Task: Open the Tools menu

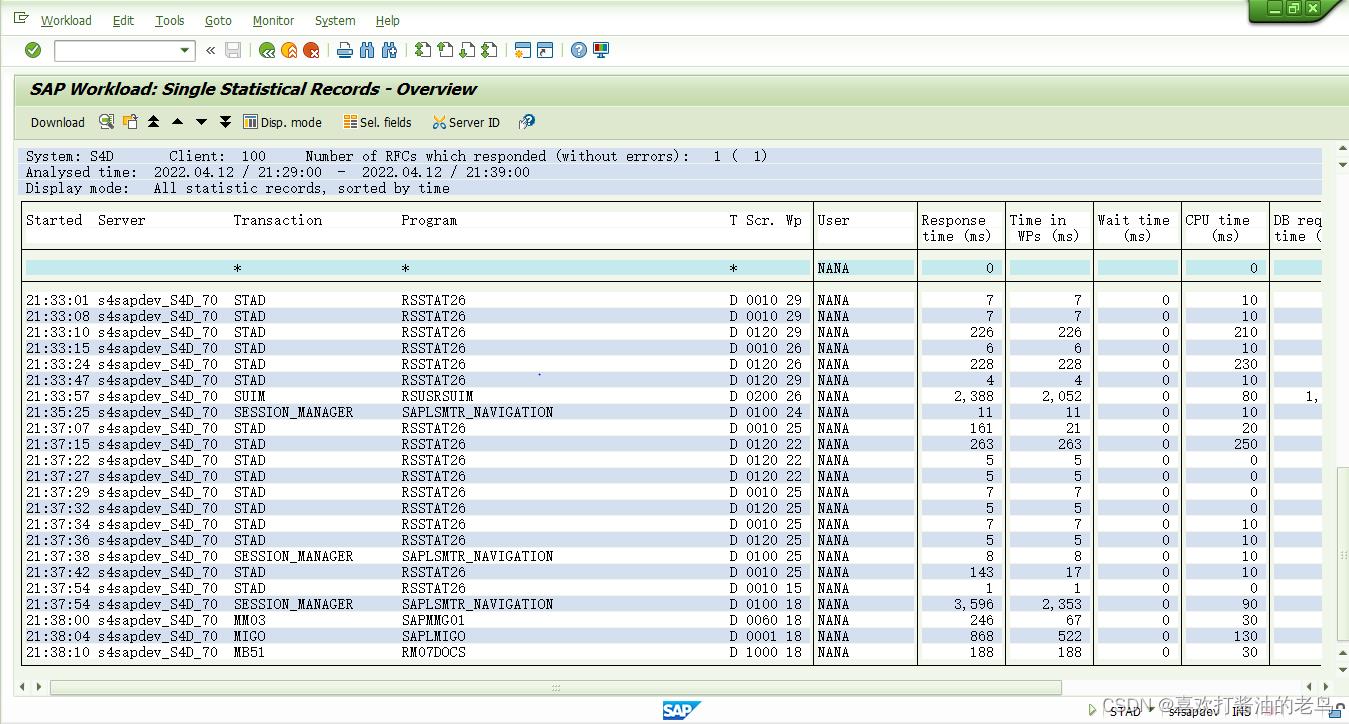Action: [x=170, y=20]
